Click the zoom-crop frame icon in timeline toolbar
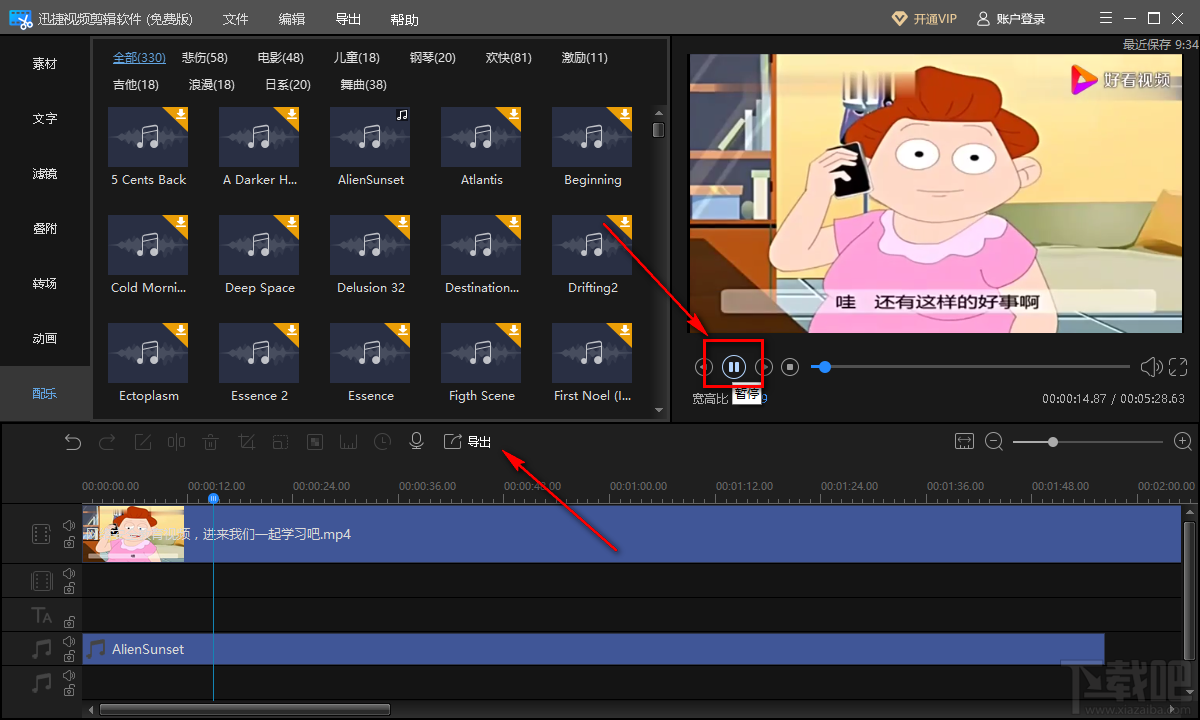 pos(280,442)
